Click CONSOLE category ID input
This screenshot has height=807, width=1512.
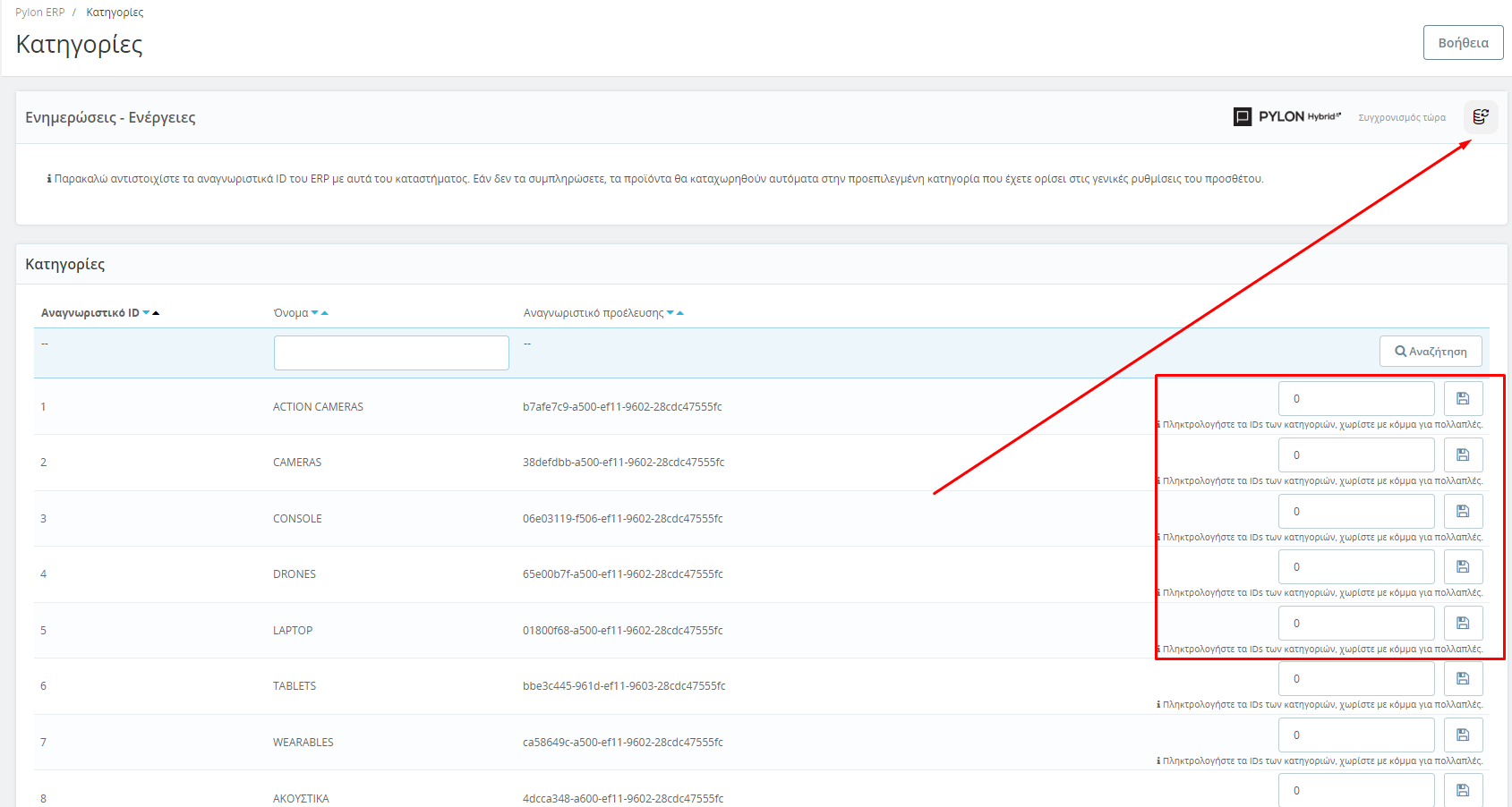[1356, 512]
